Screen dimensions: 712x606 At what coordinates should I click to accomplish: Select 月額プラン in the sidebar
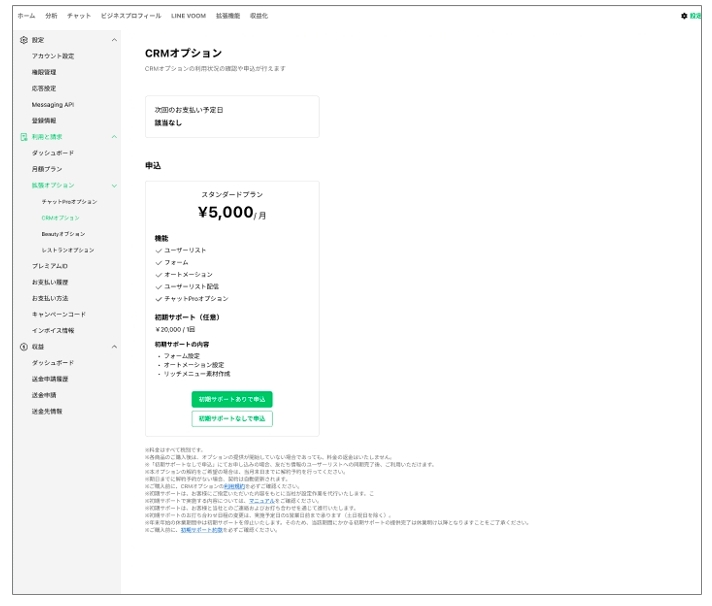click(47, 169)
